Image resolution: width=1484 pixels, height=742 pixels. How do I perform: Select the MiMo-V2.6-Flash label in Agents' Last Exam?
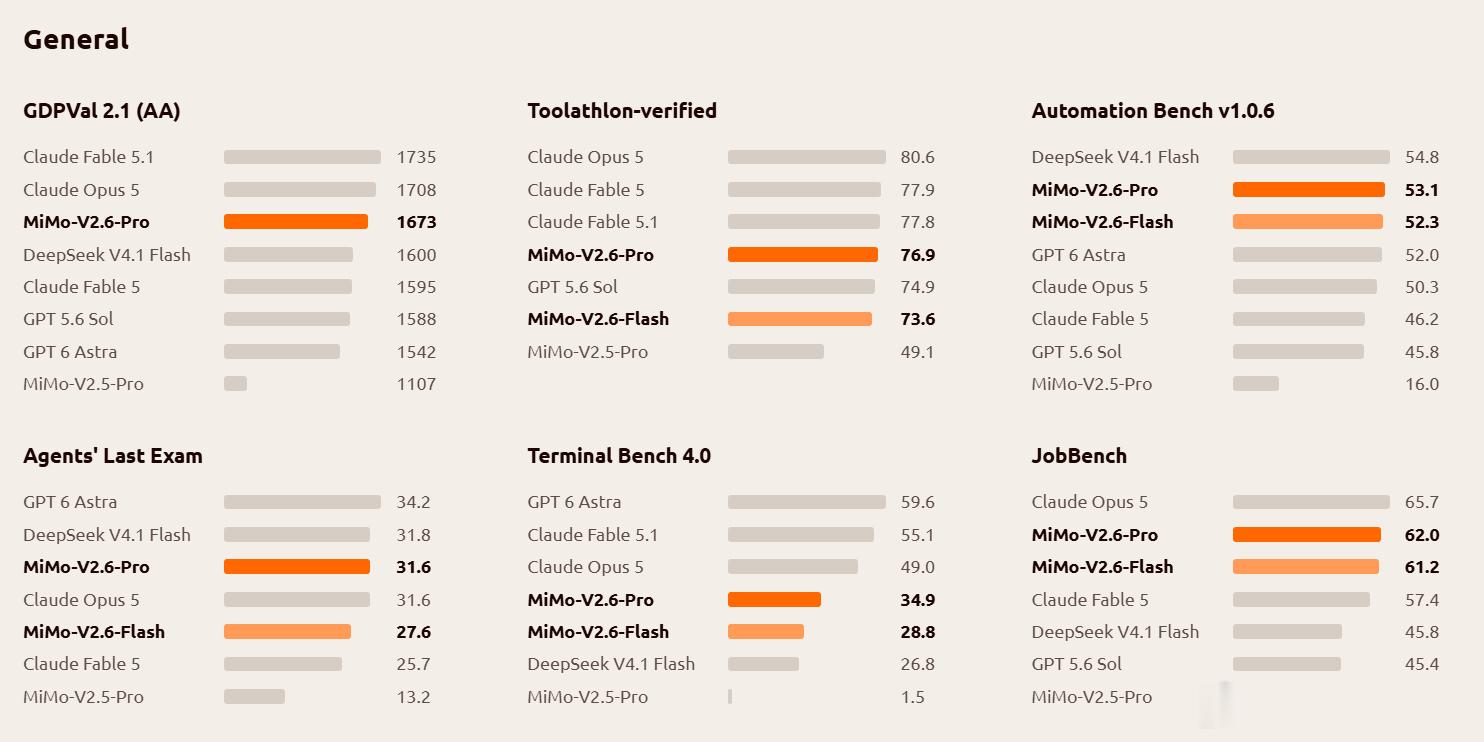pos(94,632)
